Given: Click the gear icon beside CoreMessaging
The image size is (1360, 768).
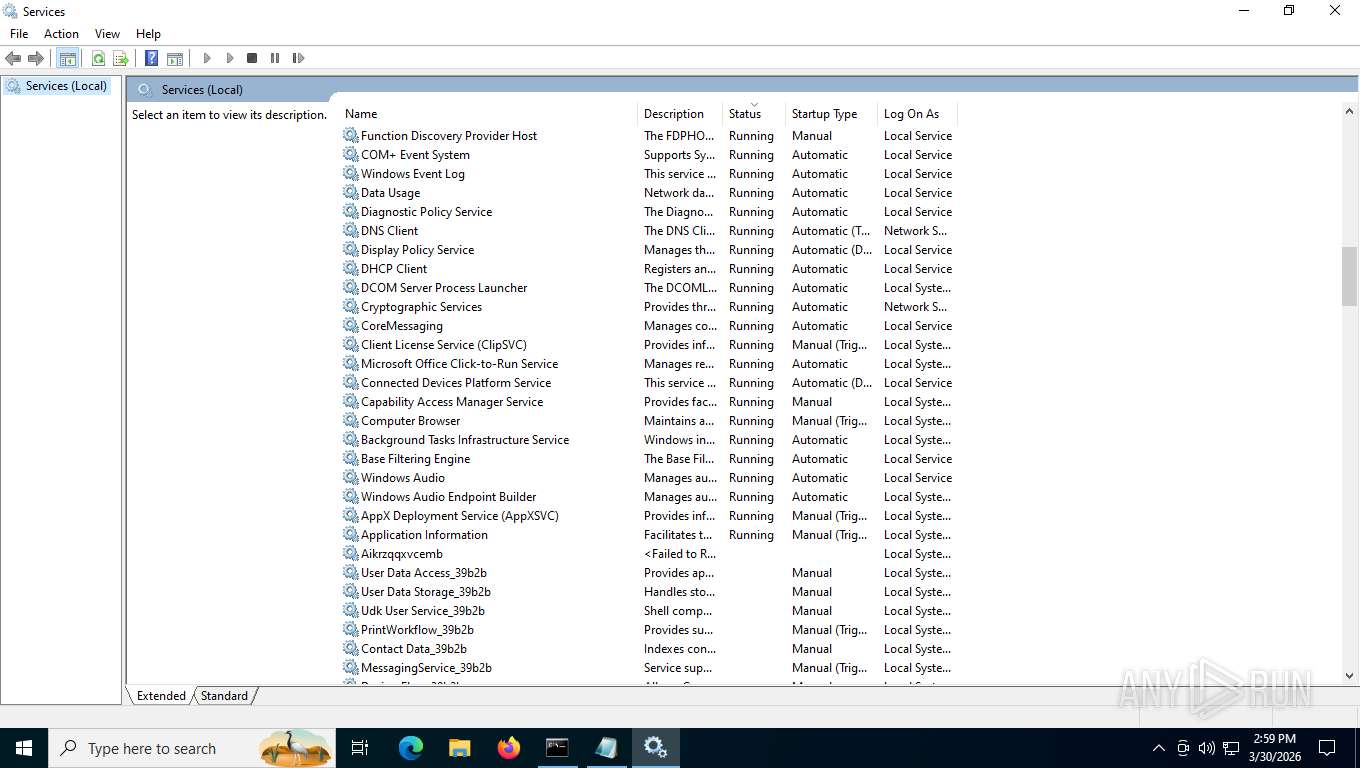Looking at the screenshot, I should 351,325.
